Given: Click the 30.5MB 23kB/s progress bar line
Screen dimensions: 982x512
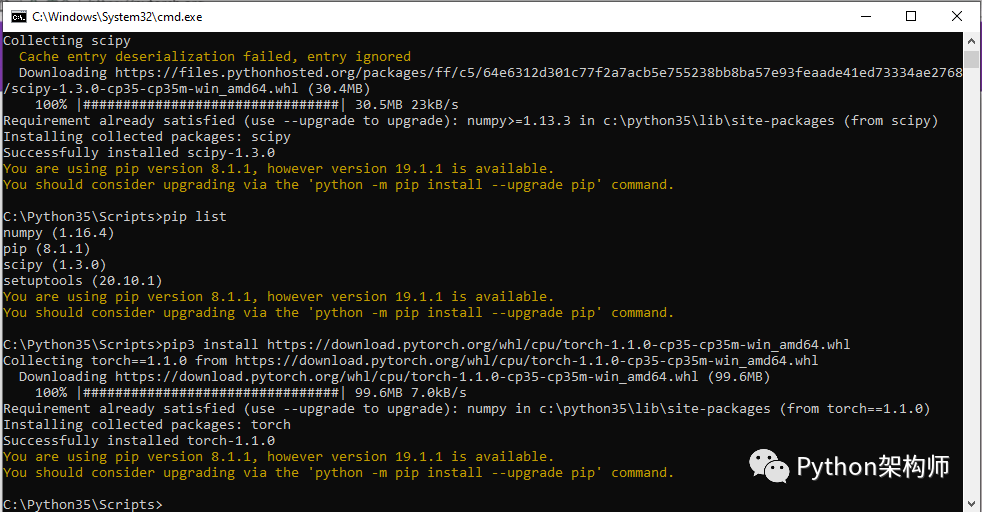Looking at the screenshot, I should click(x=247, y=105).
